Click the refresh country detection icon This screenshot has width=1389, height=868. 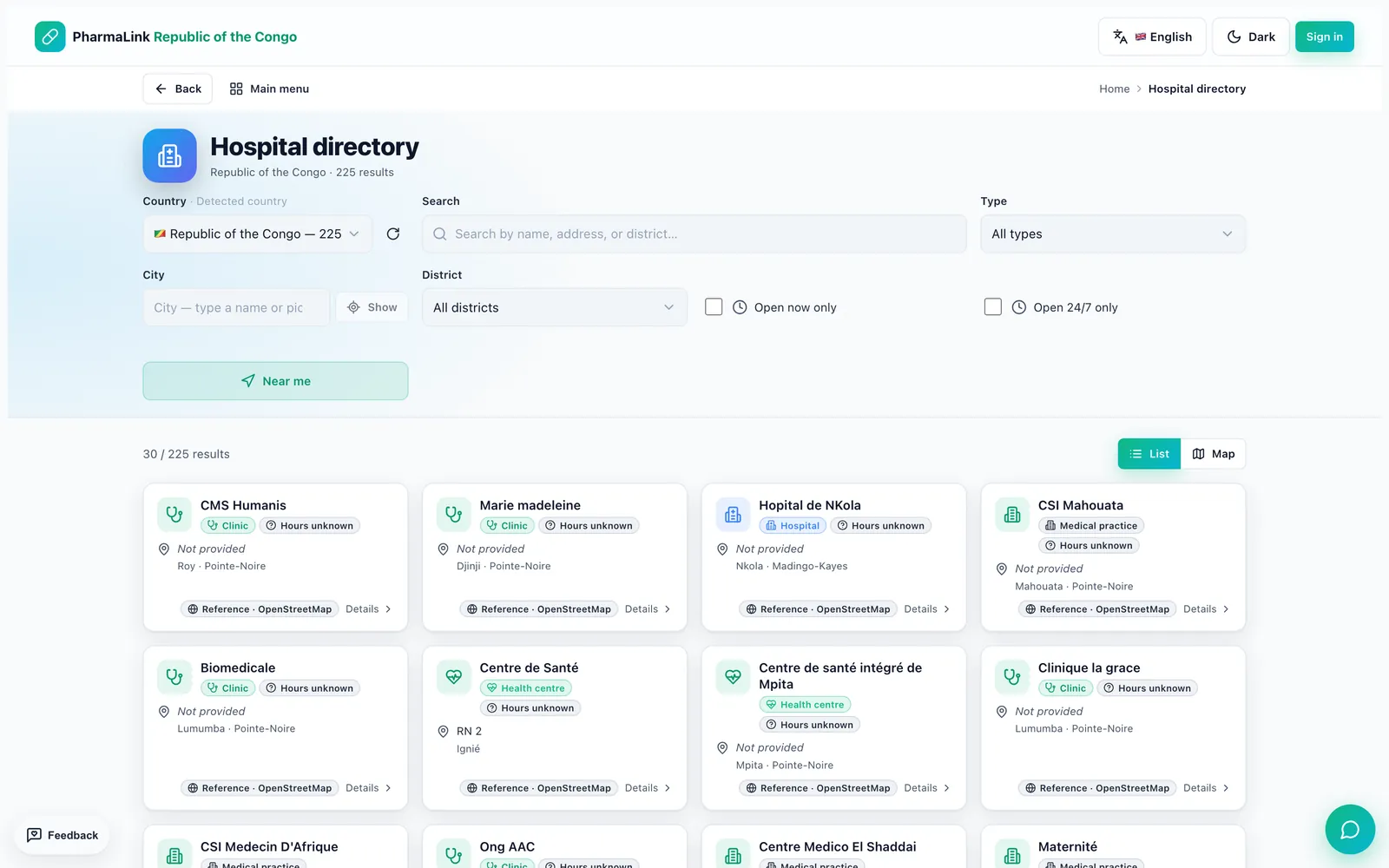click(x=393, y=233)
